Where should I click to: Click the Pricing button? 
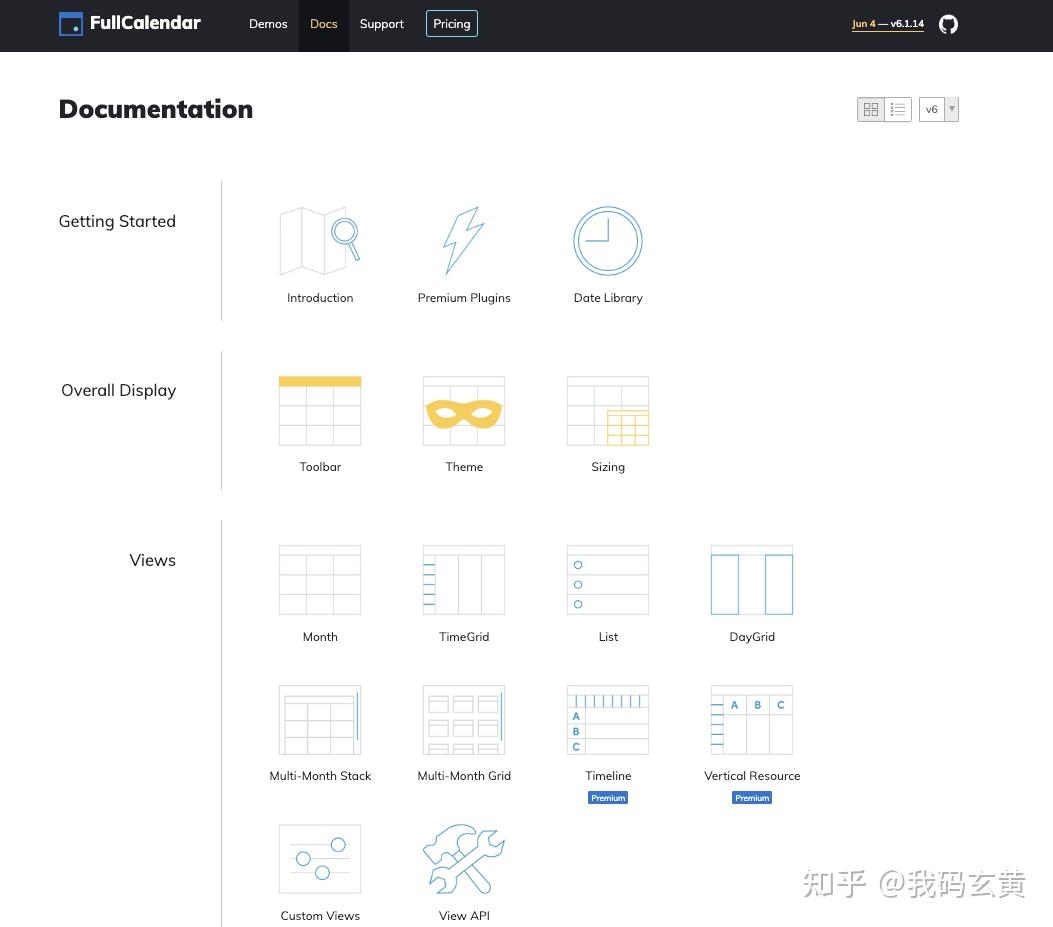pyautogui.click(x=451, y=23)
